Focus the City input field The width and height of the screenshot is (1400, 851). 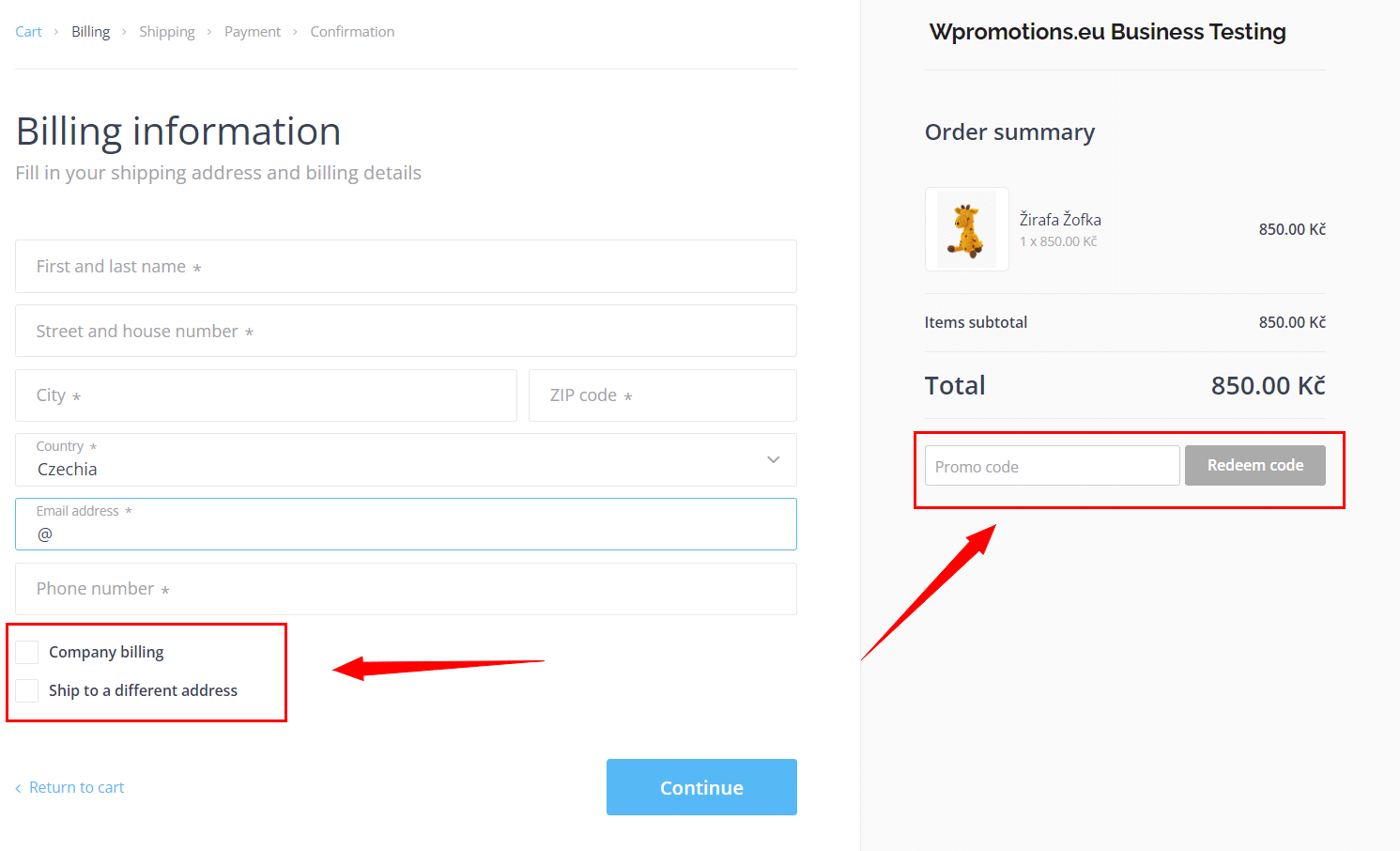(266, 395)
